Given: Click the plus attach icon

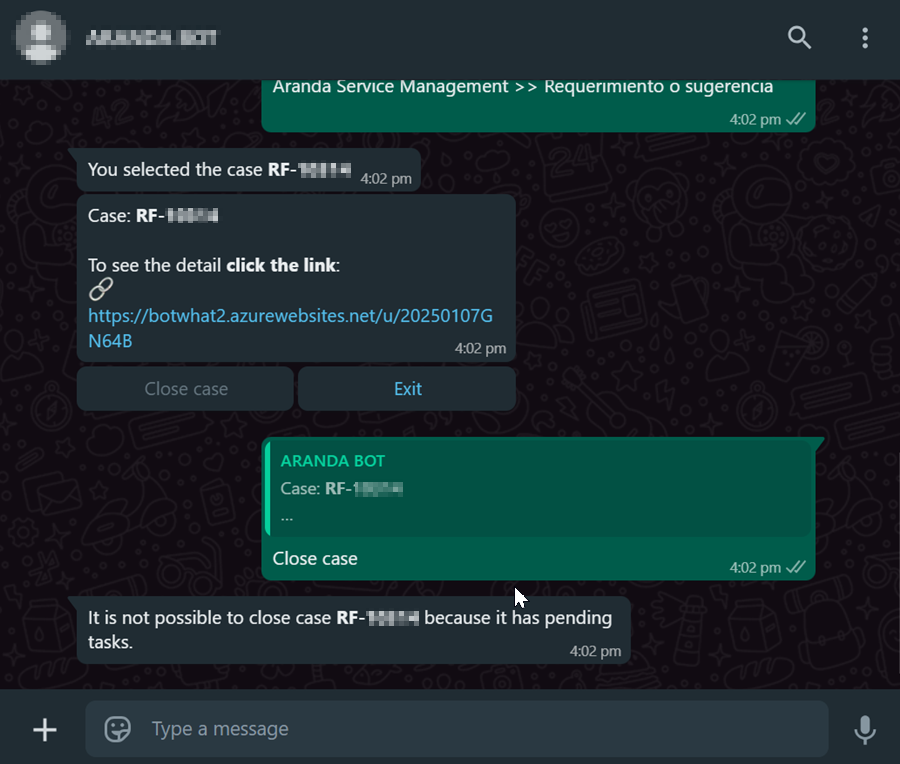Looking at the screenshot, I should (45, 730).
